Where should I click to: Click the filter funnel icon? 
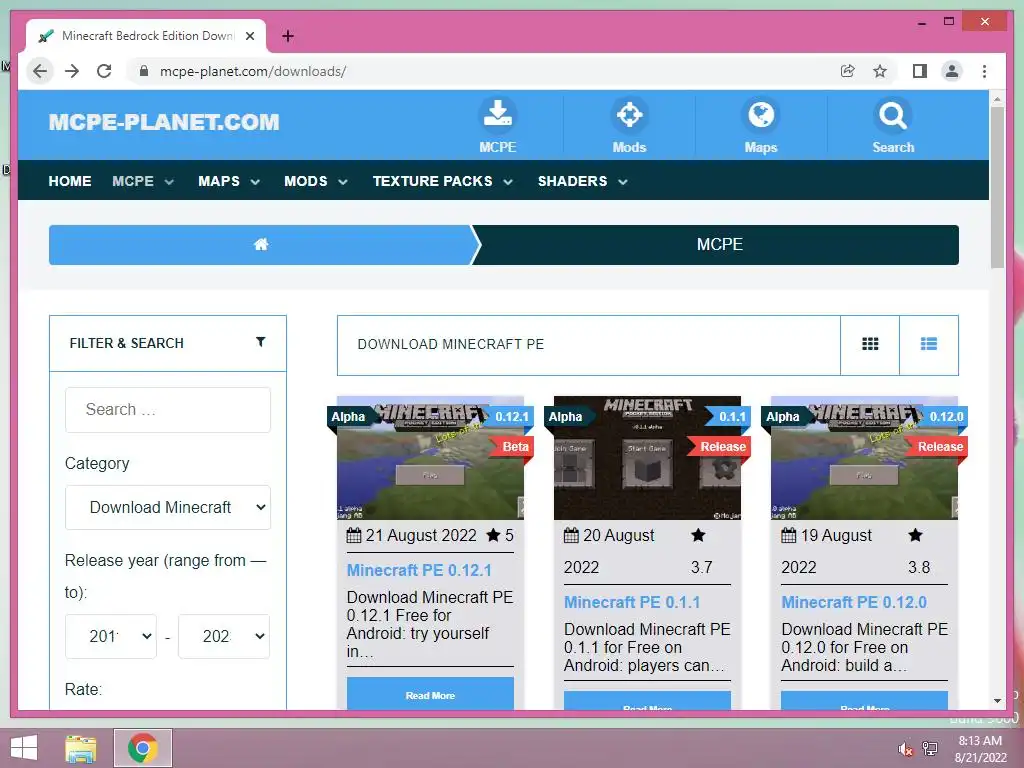[x=261, y=342]
